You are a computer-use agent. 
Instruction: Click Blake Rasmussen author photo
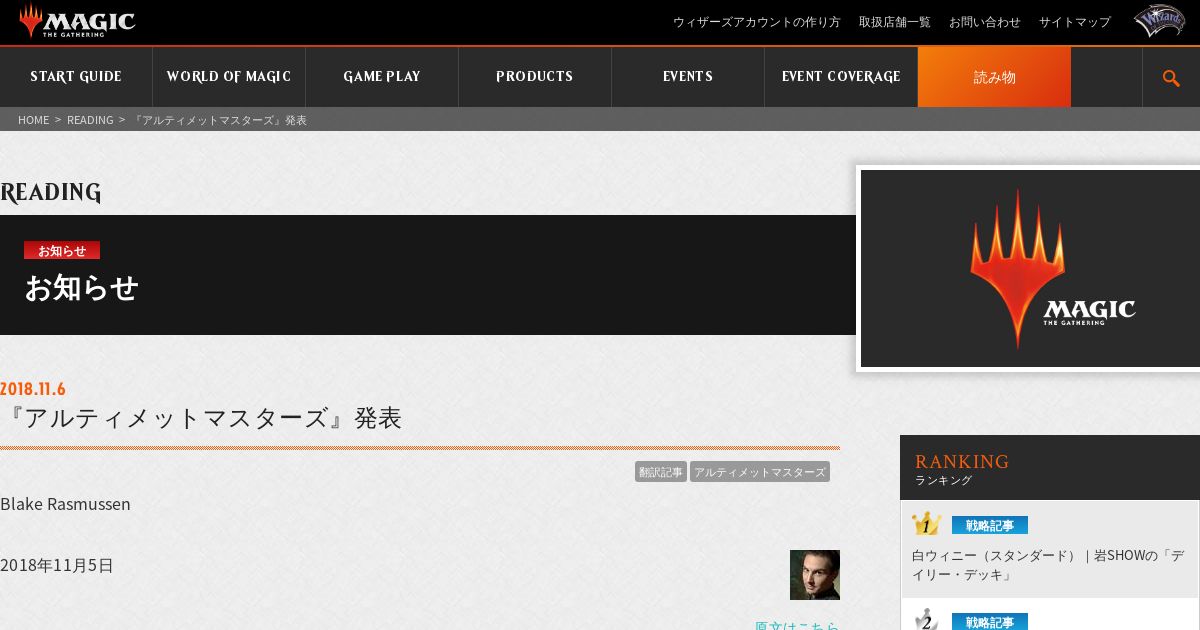[815, 575]
